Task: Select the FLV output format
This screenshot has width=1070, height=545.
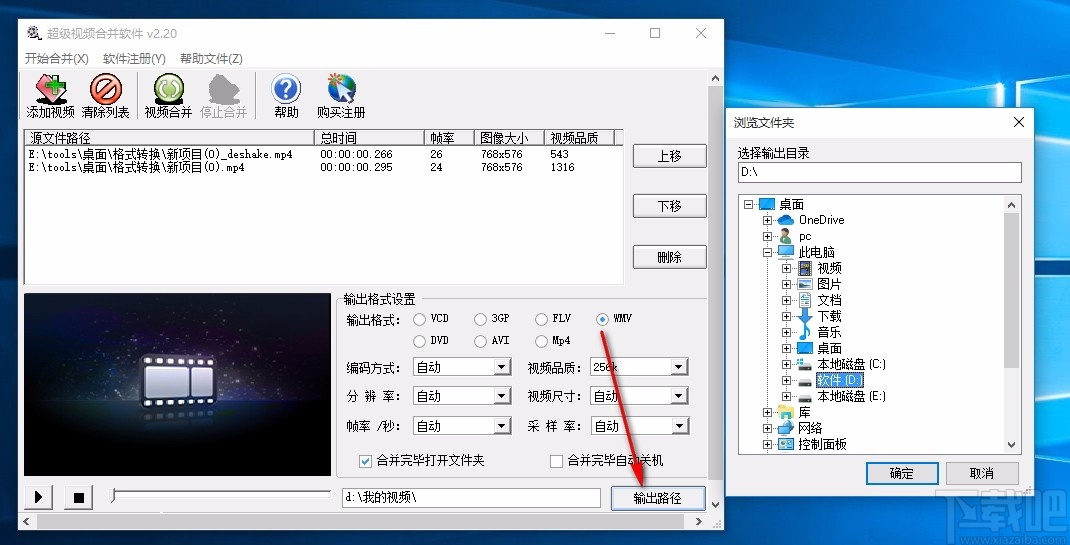Action: 541,319
